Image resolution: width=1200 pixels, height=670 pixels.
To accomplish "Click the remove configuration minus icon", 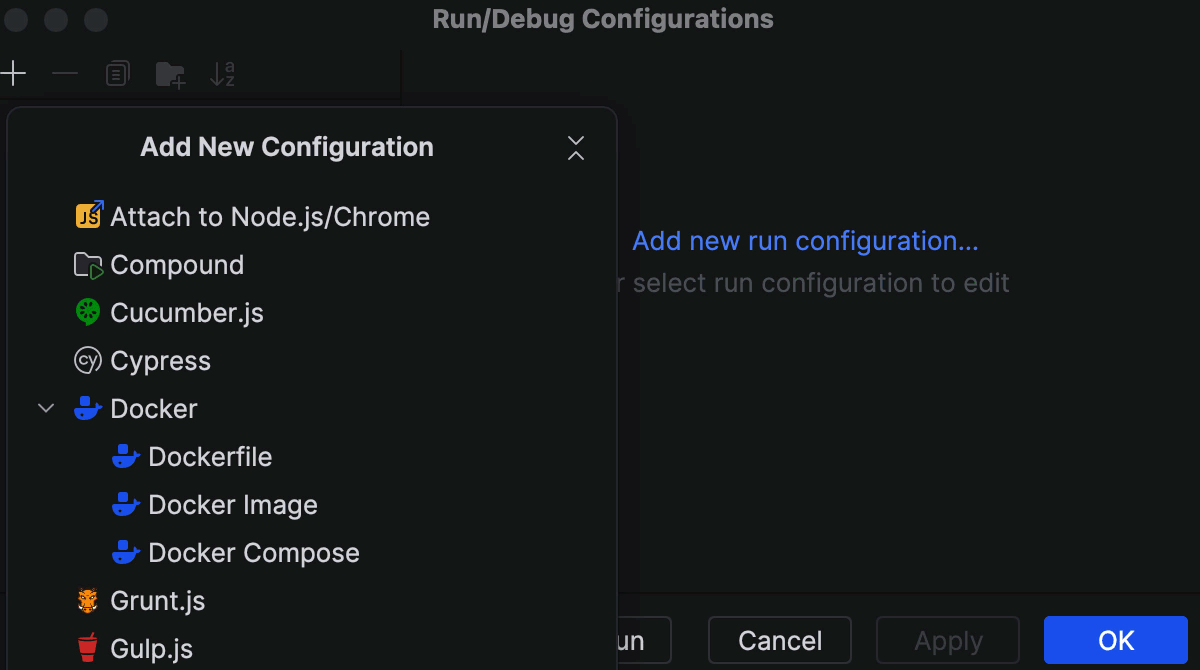I will pos(64,72).
